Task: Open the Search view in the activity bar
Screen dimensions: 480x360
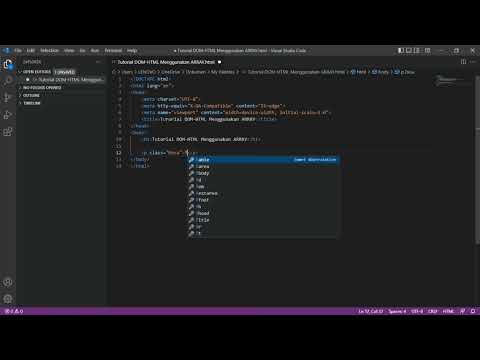Action: (x=8, y=81)
